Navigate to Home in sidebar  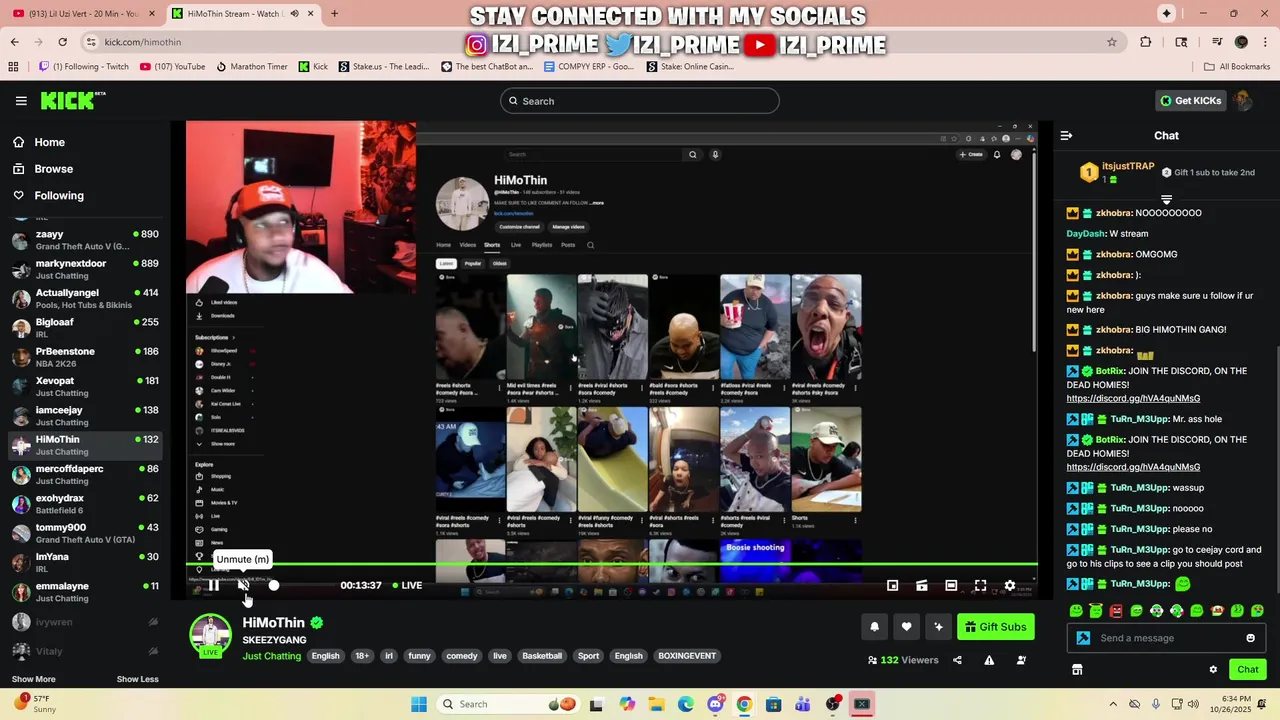coord(85,142)
